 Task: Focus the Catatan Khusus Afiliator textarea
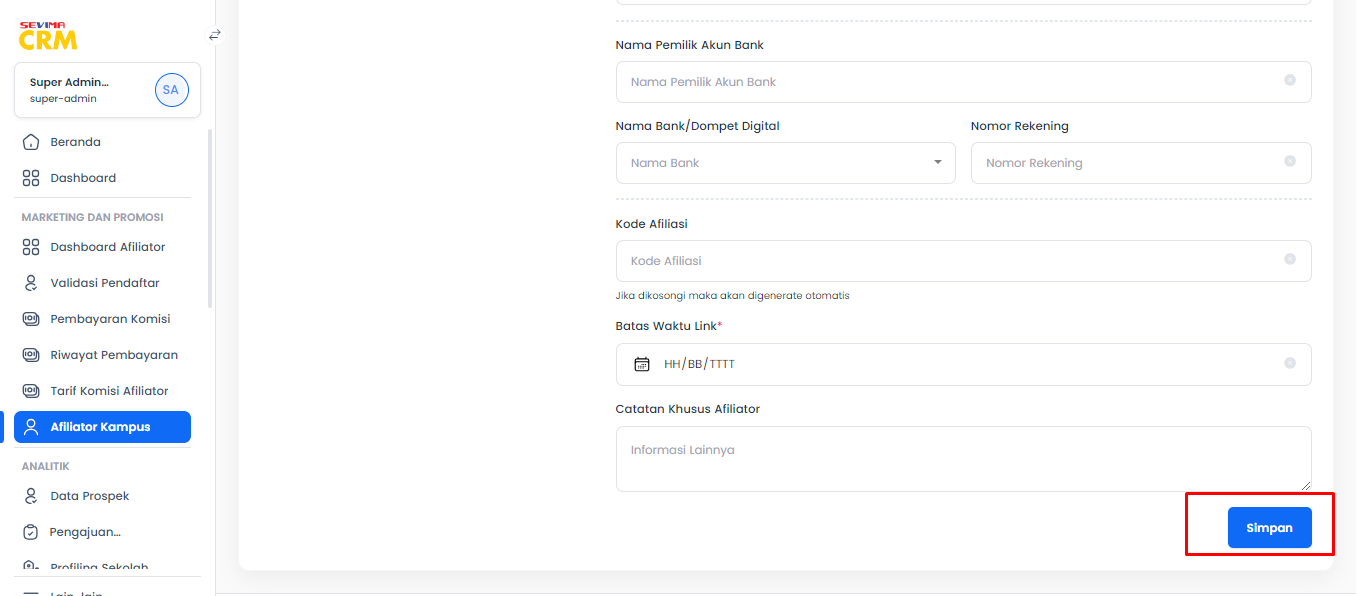pos(964,459)
